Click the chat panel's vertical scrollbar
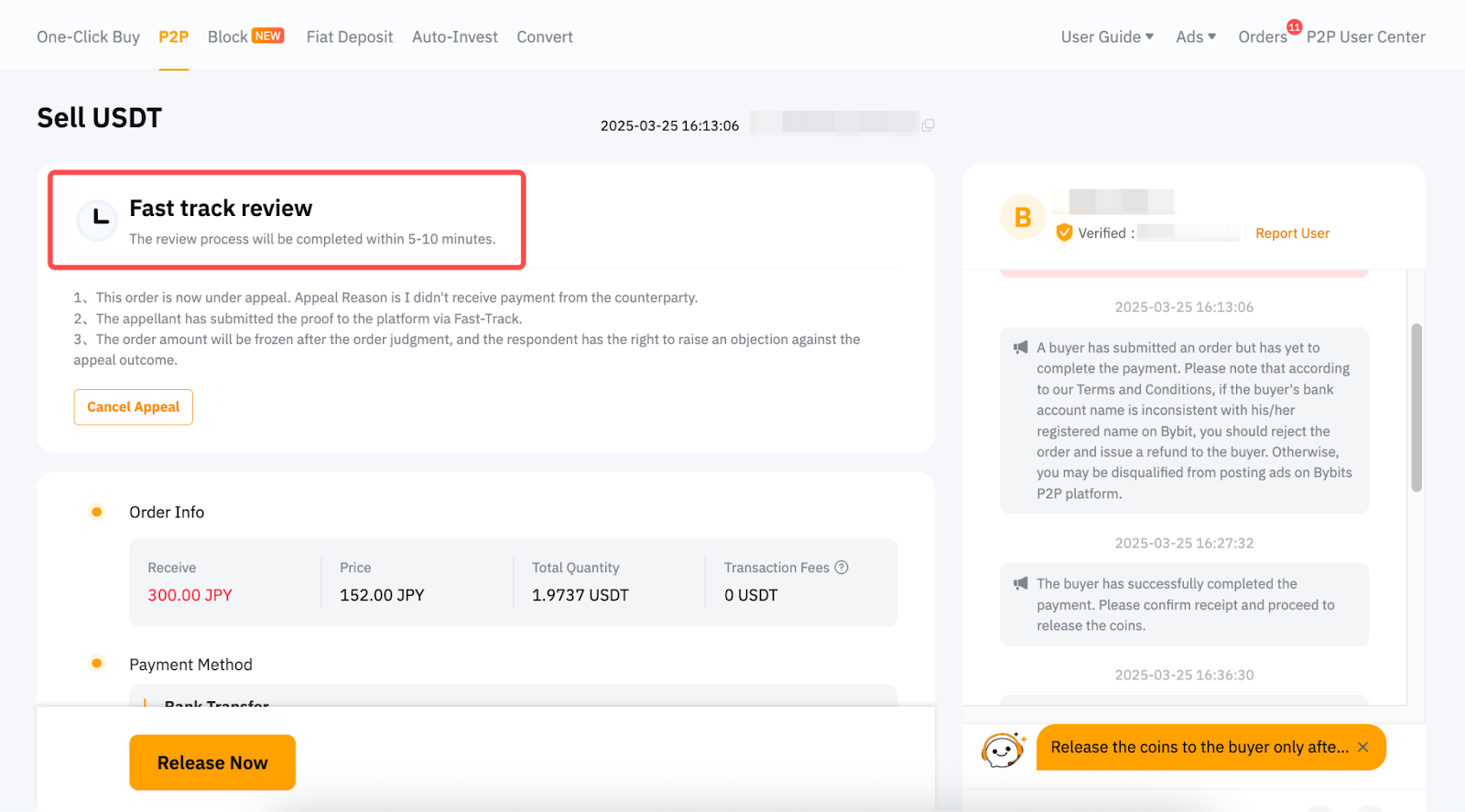The width and height of the screenshot is (1465, 812). 1416,407
